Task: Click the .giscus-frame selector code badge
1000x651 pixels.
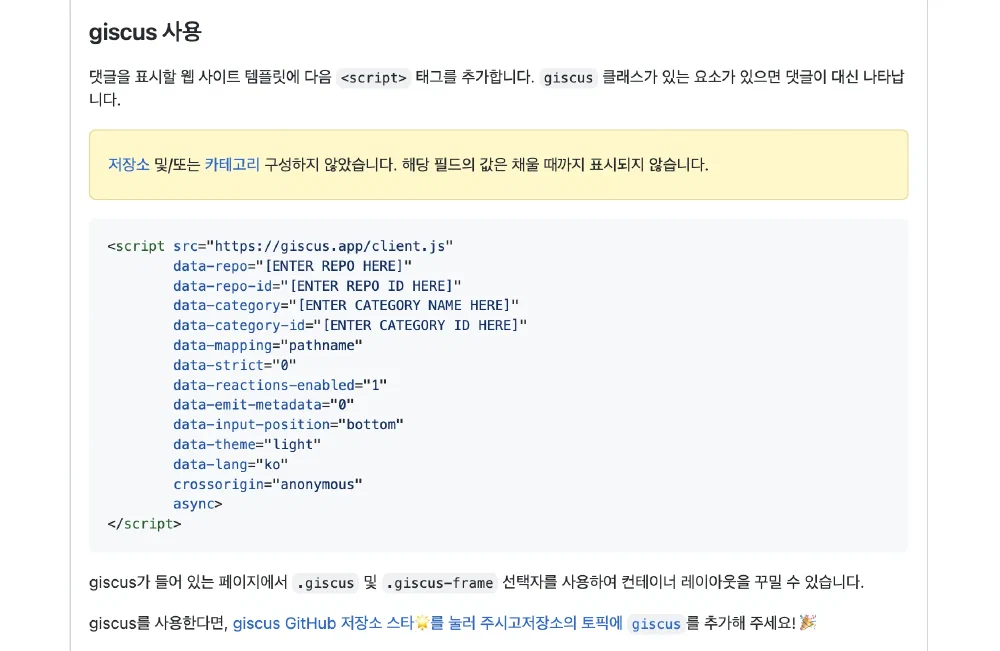Action: pos(441,583)
